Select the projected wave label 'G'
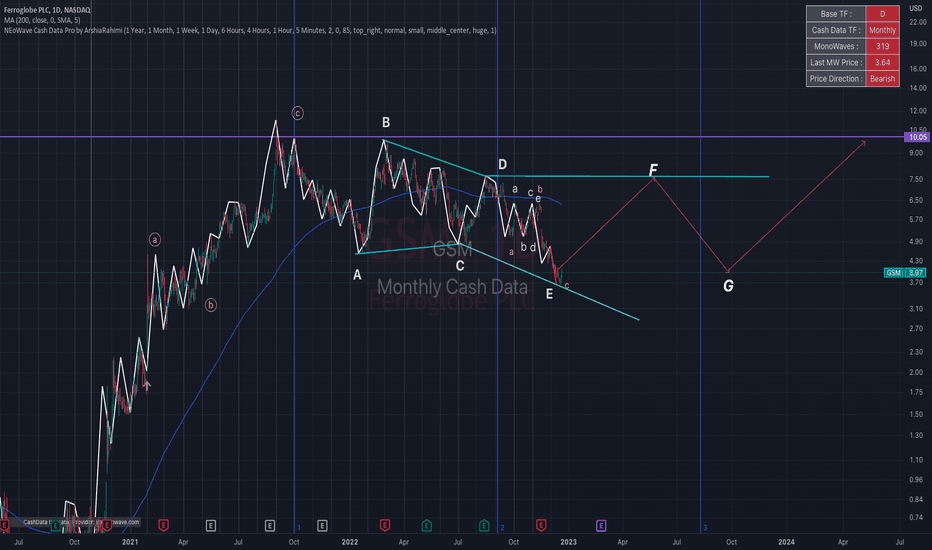The height and width of the screenshot is (550, 932). (x=728, y=286)
